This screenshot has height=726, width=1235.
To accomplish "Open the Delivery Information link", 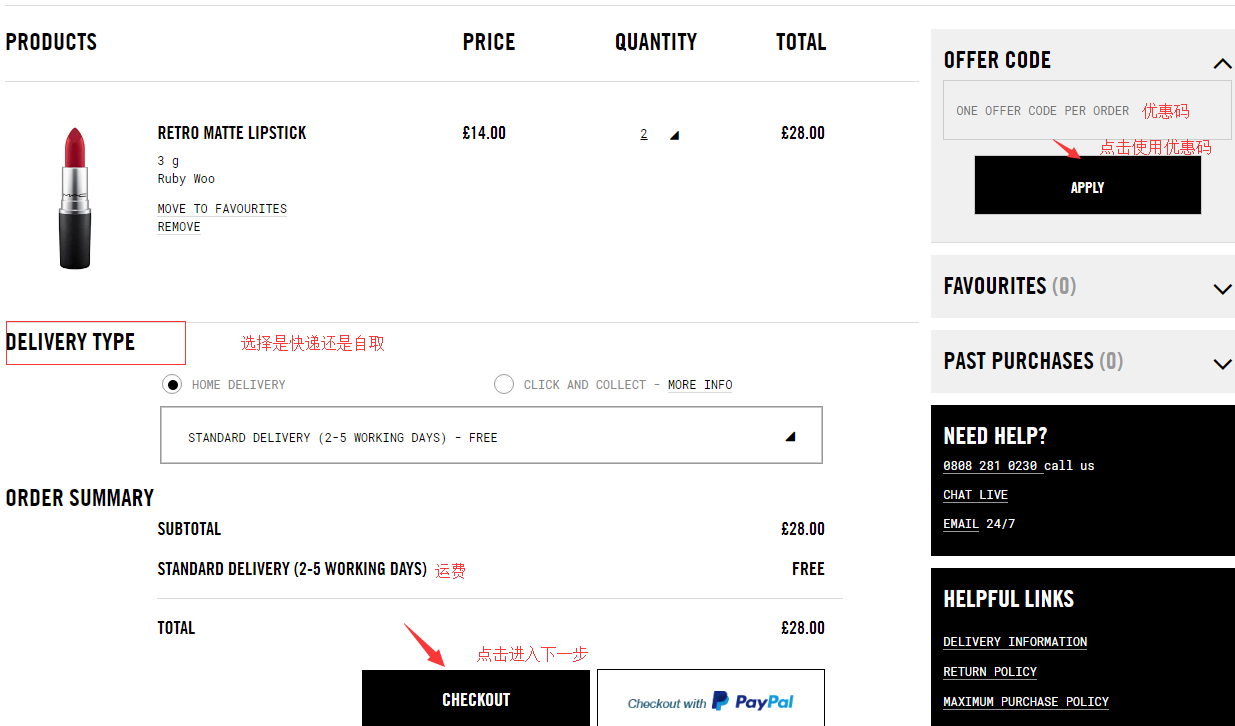I will tap(1015, 642).
